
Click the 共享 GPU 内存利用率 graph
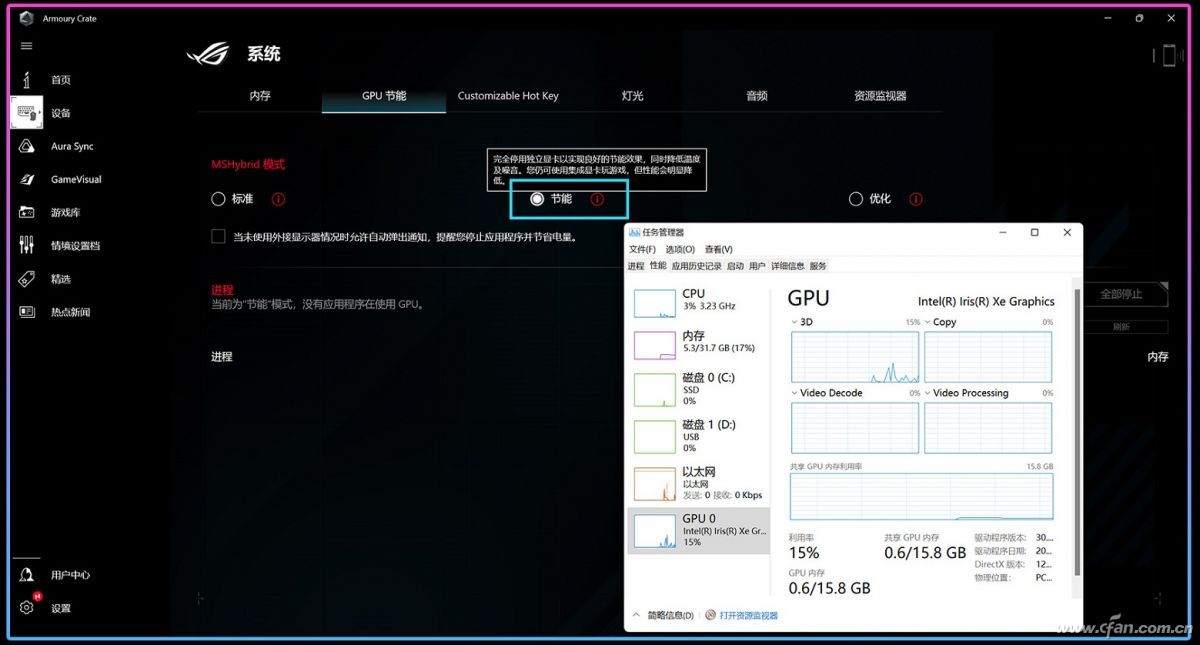tap(921, 496)
